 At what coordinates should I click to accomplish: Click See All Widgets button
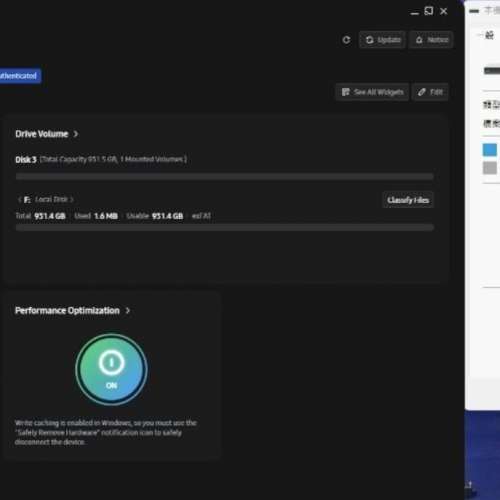372,92
